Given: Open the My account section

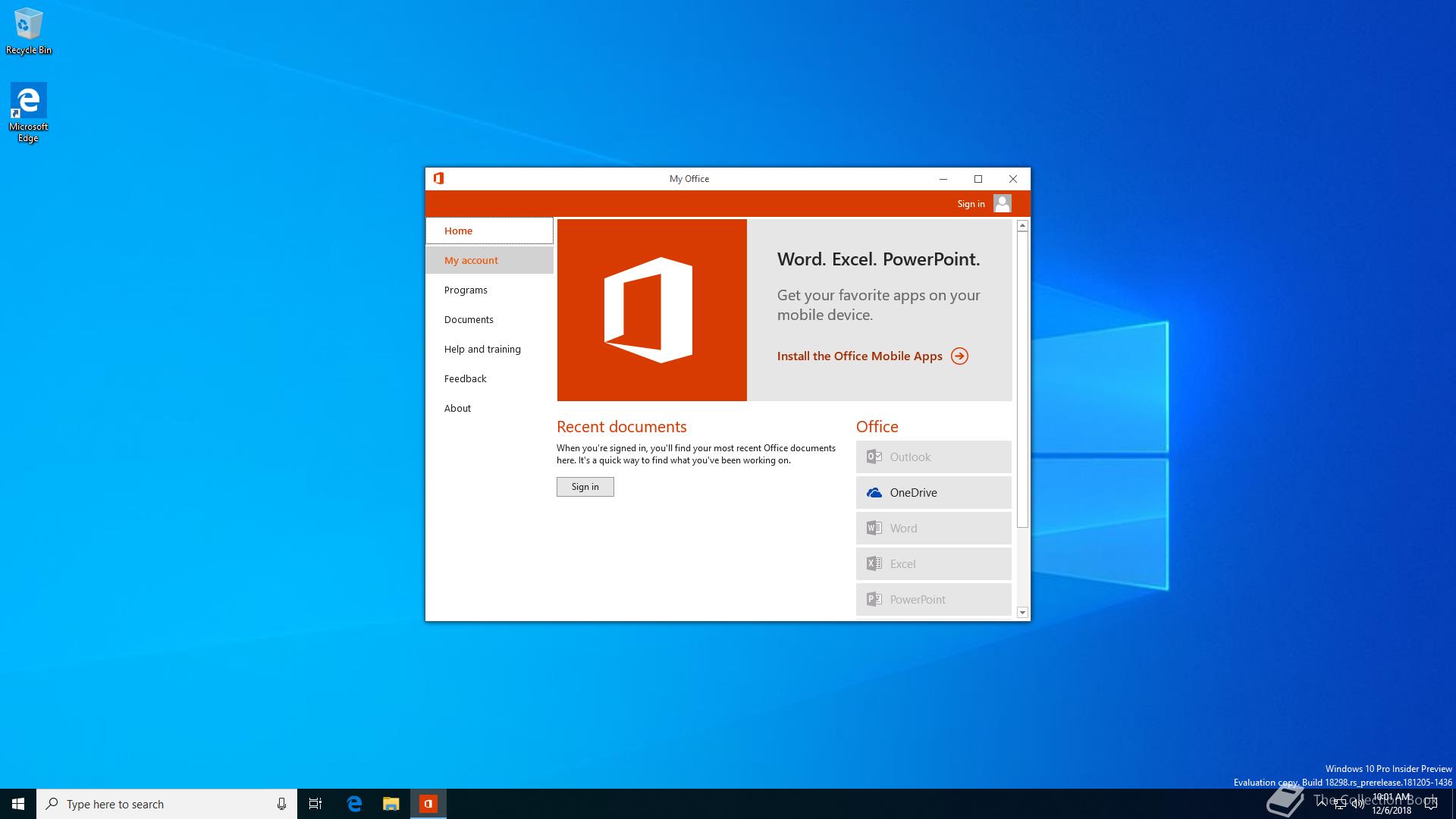Looking at the screenshot, I should (x=489, y=260).
